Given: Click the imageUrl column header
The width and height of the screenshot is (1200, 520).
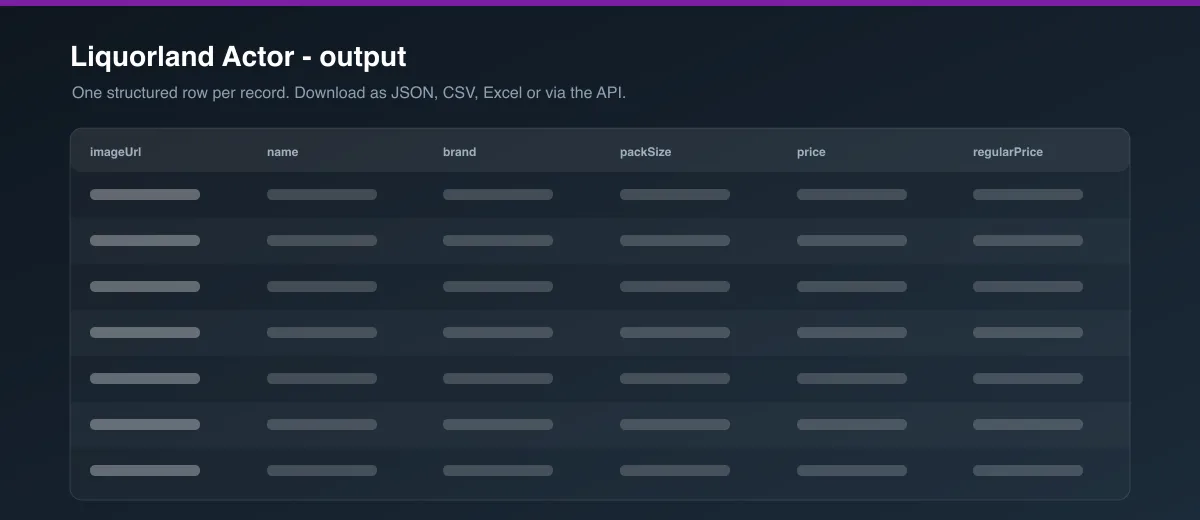Looking at the screenshot, I should pyautogui.click(x=114, y=152).
